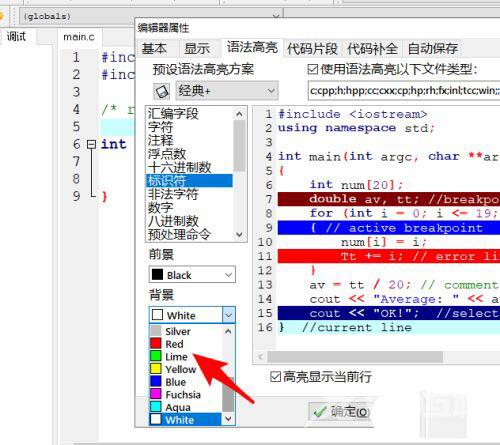The width and height of the screenshot is (500, 445).
Task: Choose White from the color list
Action: coord(185,420)
